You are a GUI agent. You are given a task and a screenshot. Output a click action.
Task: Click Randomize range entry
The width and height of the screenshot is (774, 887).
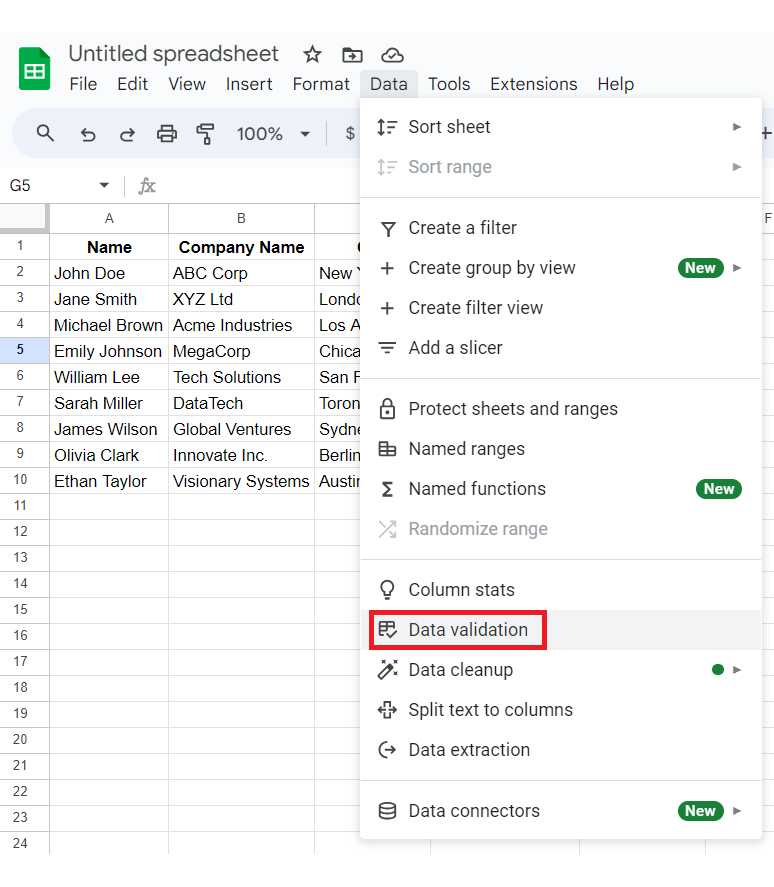[561, 529]
